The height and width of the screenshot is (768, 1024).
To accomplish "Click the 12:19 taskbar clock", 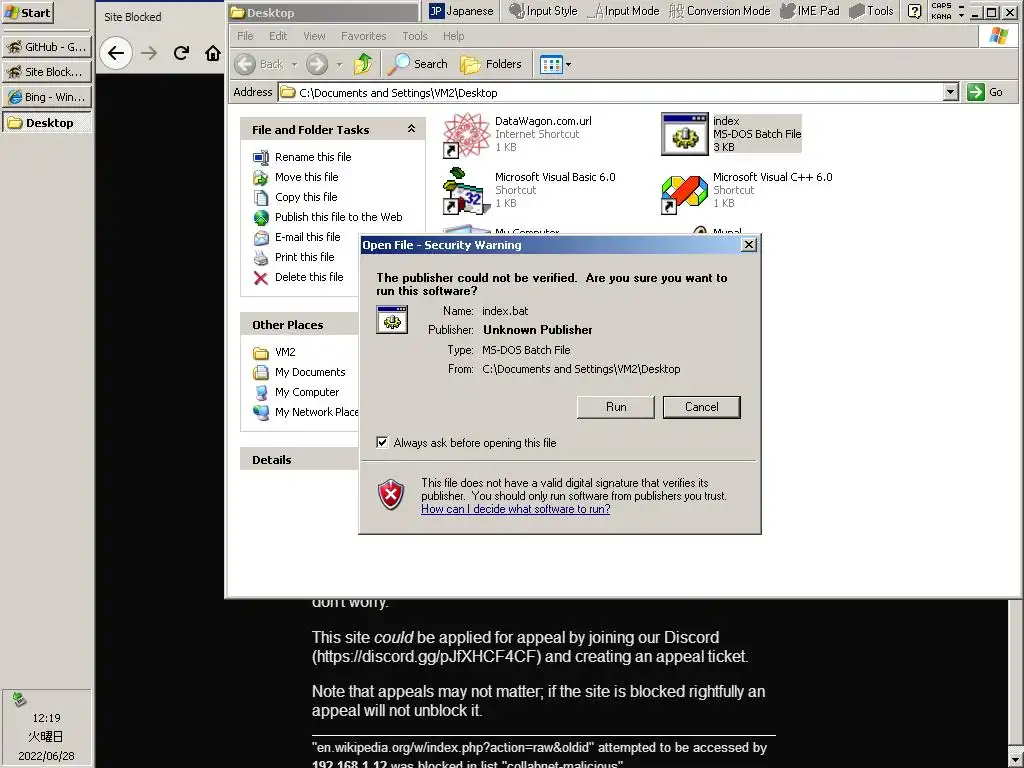I will [46, 718].
